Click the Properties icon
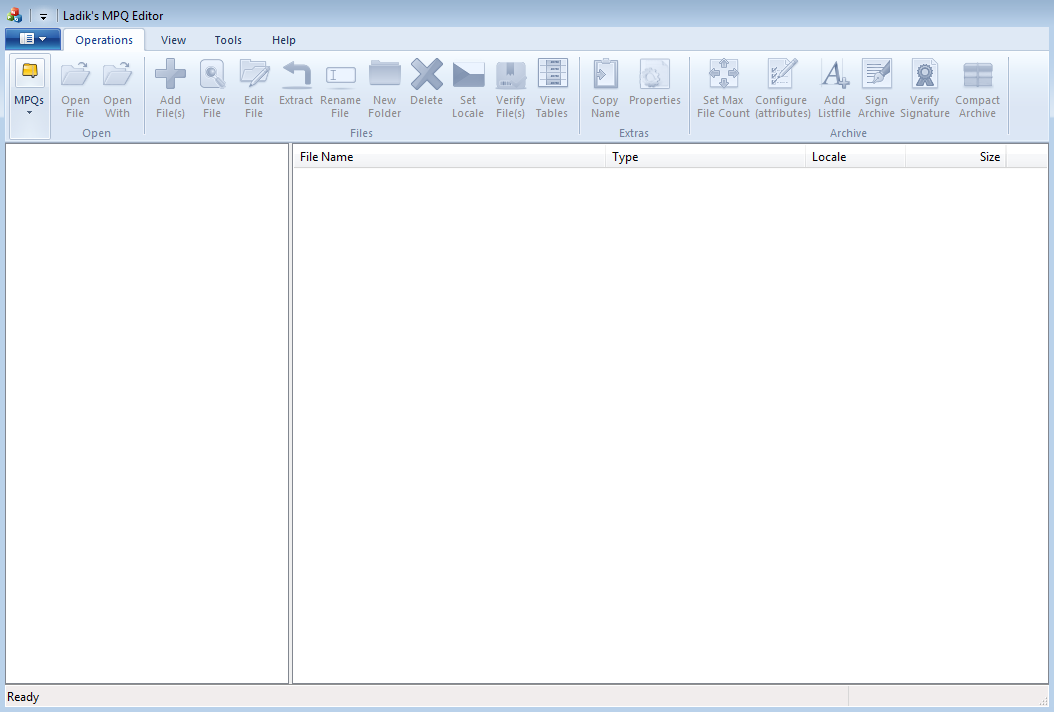 [655, 74]
